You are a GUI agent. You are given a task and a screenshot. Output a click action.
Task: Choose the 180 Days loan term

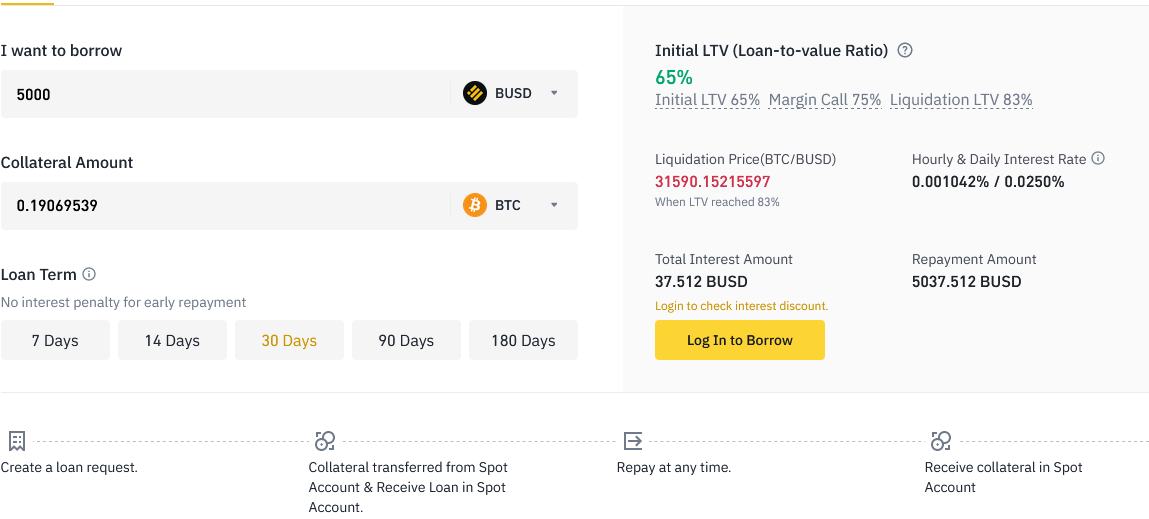(523, 340)
